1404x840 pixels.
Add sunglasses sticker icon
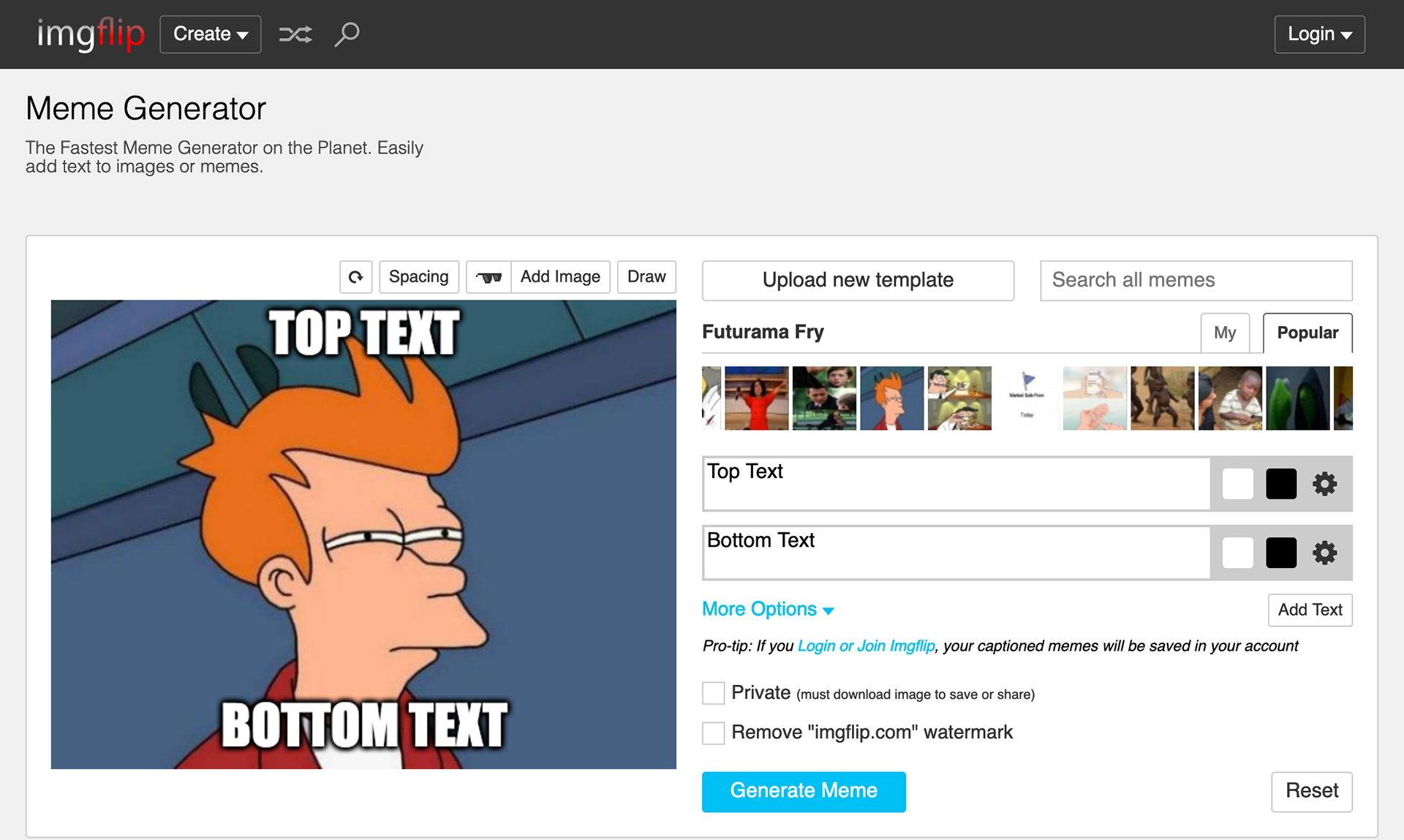pos(488,277)
